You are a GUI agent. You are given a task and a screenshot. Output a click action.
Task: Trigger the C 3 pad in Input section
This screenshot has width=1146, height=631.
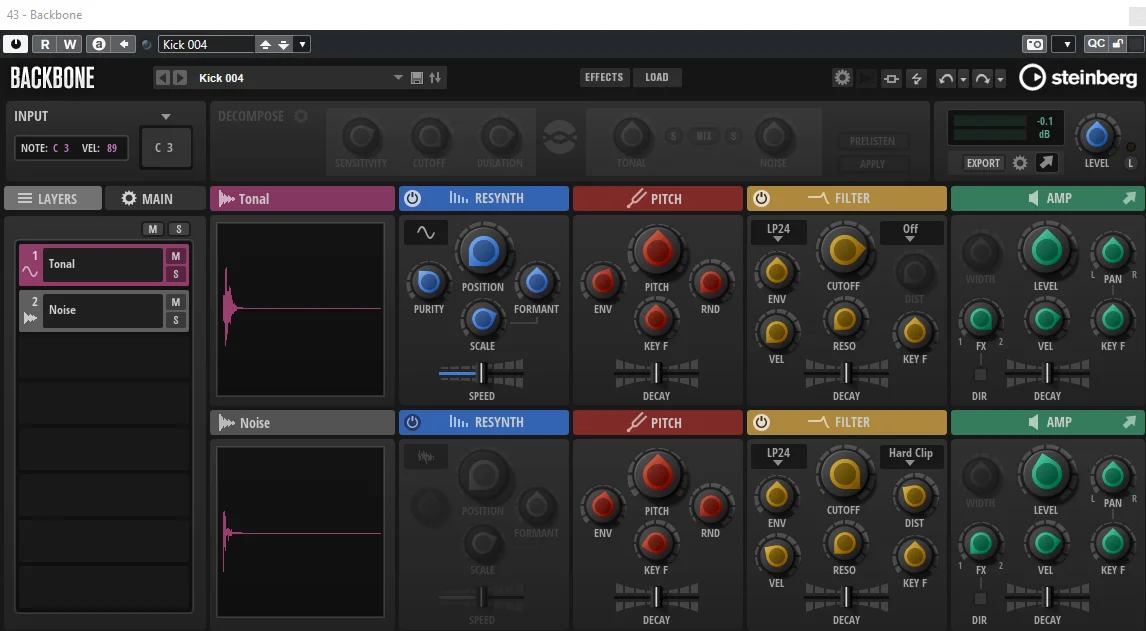point(165,148)
